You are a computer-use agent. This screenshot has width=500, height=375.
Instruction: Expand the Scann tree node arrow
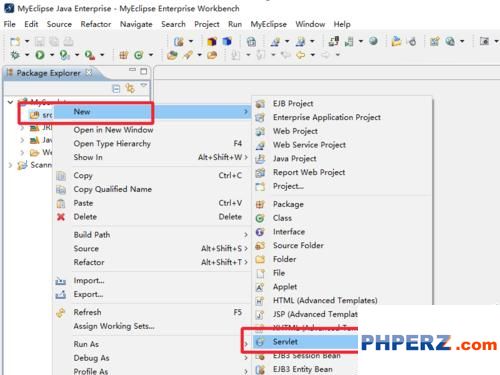tap(10, 165)
